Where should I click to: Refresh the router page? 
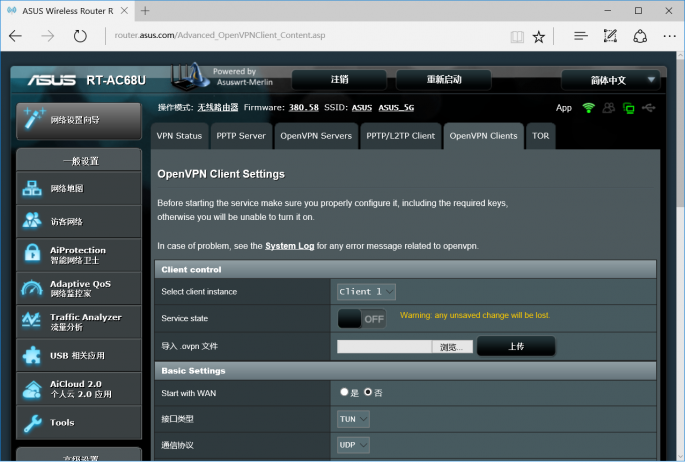tap(80, 36)
